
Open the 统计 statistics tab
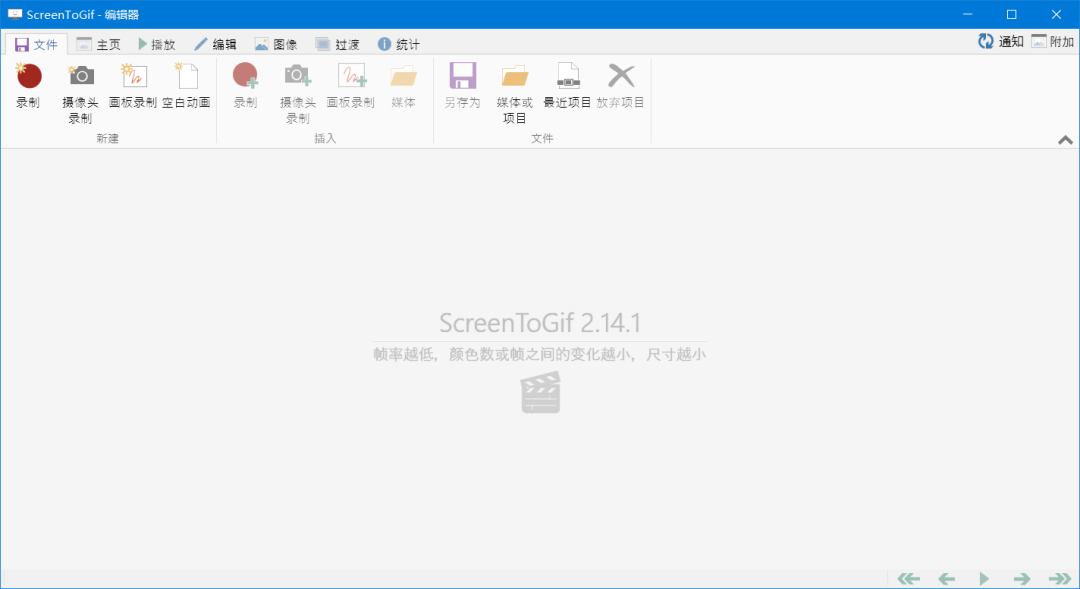[398, 44]
